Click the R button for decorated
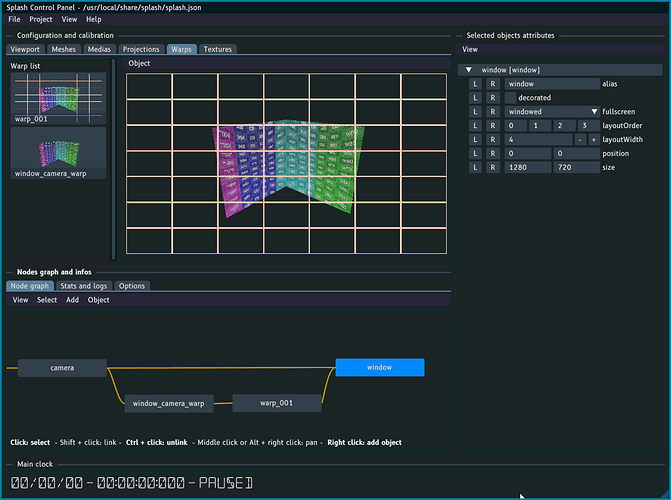The height and width of the screenshot is (500, 671). pyautogui.click(x=493, y=98)
